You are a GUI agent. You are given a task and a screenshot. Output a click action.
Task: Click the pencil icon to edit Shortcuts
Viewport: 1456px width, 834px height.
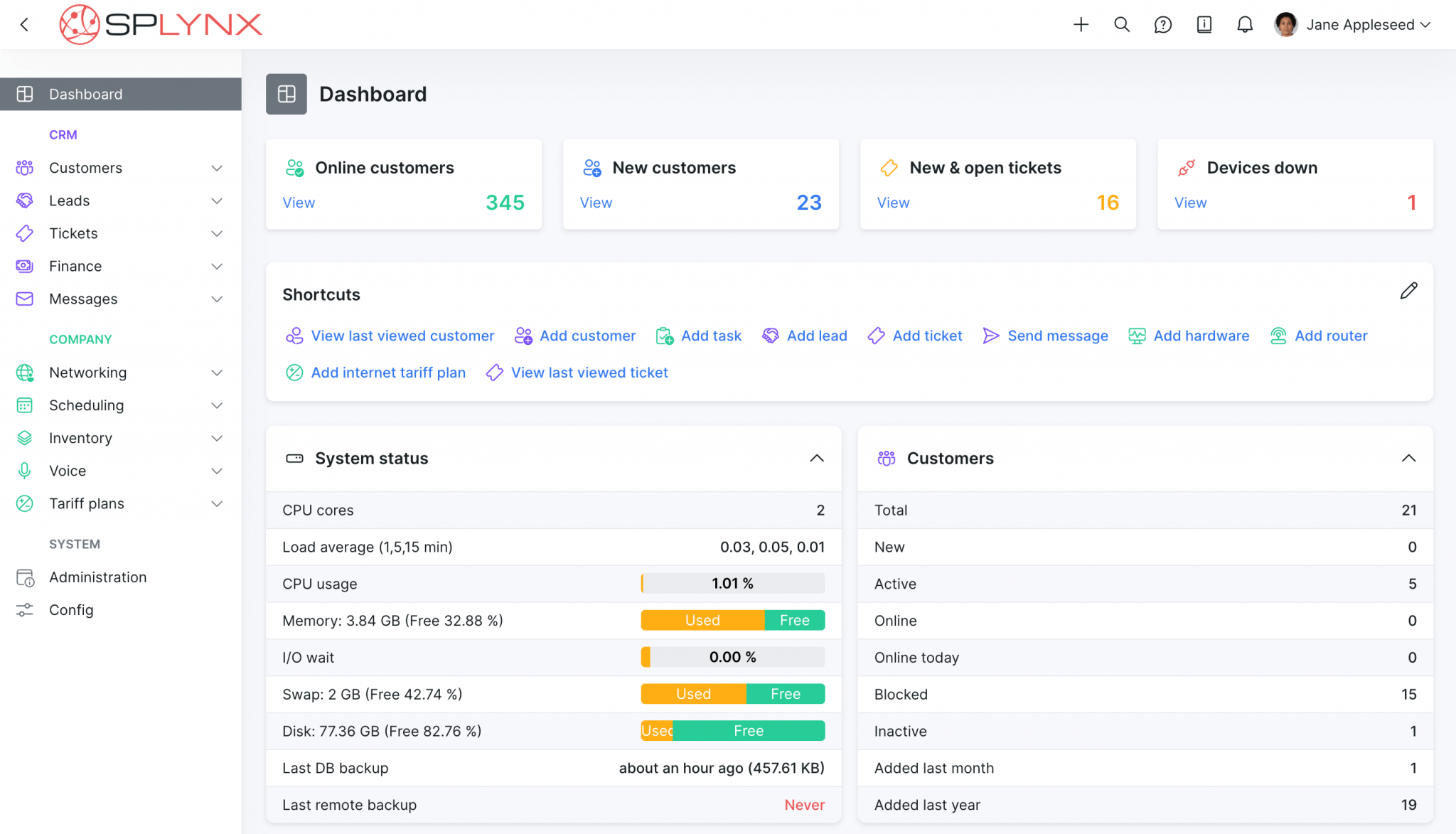(1408, 291)
